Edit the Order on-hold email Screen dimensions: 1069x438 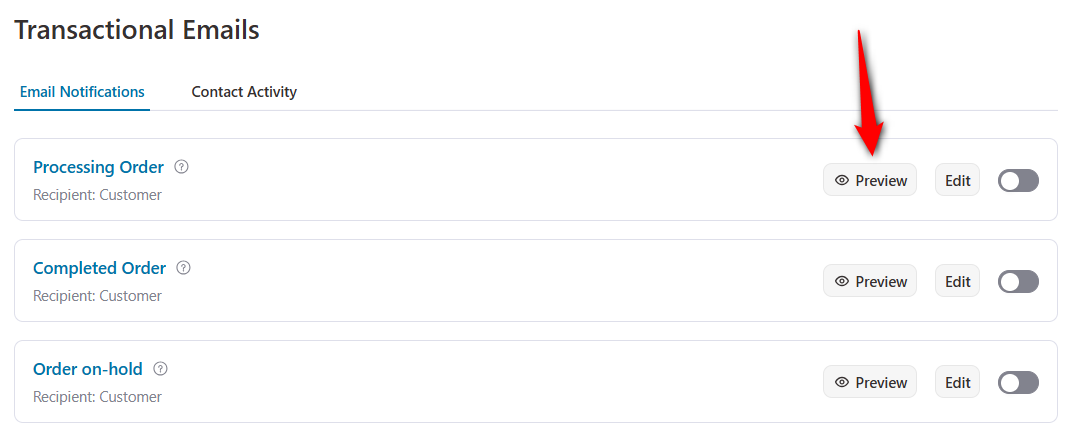point(957,382)
